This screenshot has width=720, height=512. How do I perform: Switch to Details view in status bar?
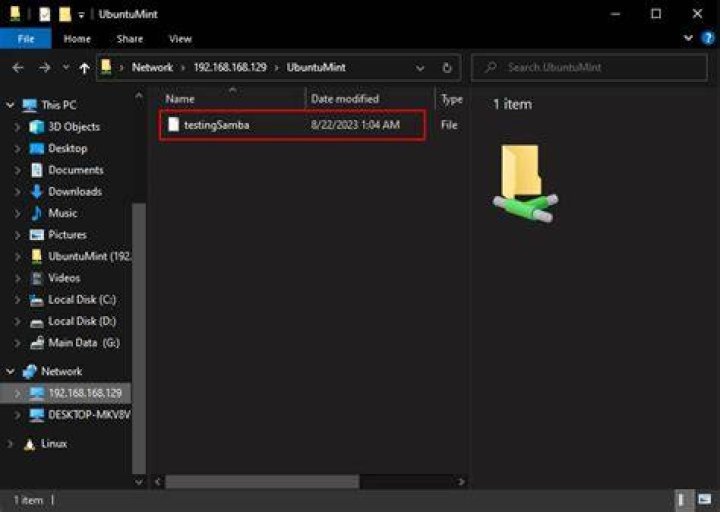click(x=682, y=500)
